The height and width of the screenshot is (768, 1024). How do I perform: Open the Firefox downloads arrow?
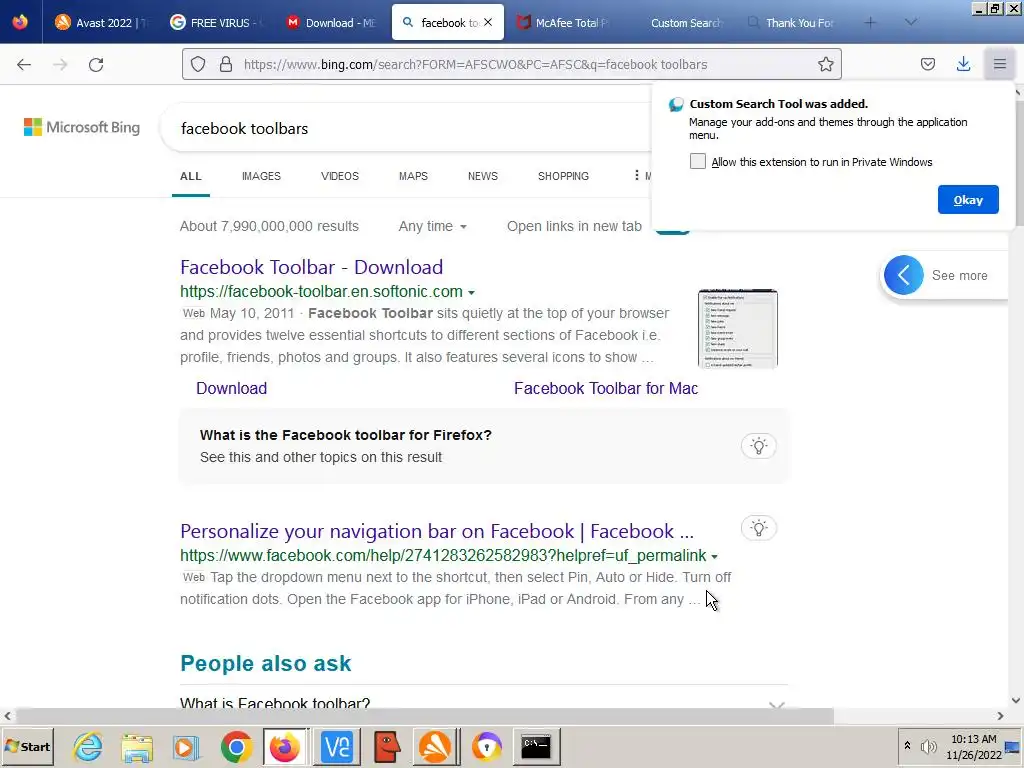tap(963, 64)
